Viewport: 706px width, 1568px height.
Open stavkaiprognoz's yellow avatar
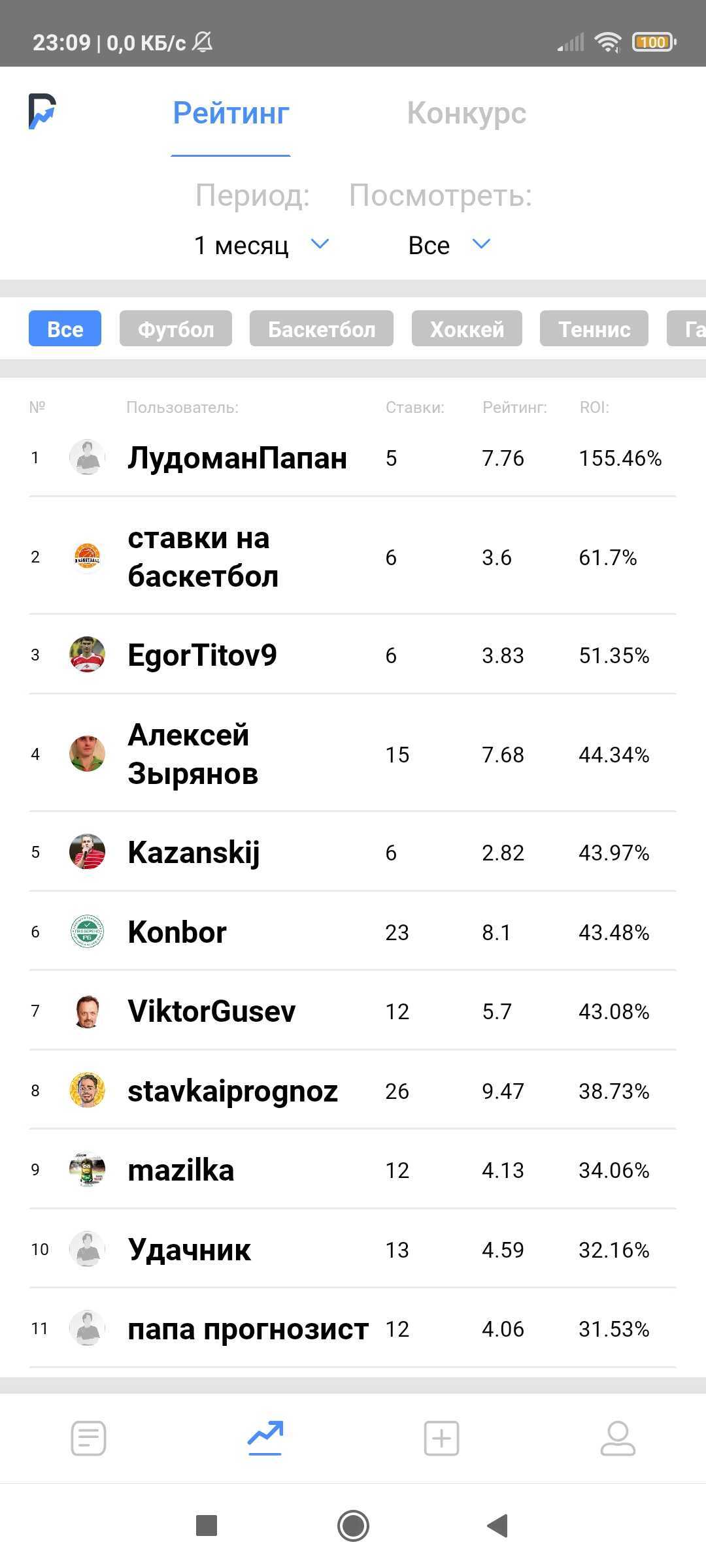[x=87, y=1091]
